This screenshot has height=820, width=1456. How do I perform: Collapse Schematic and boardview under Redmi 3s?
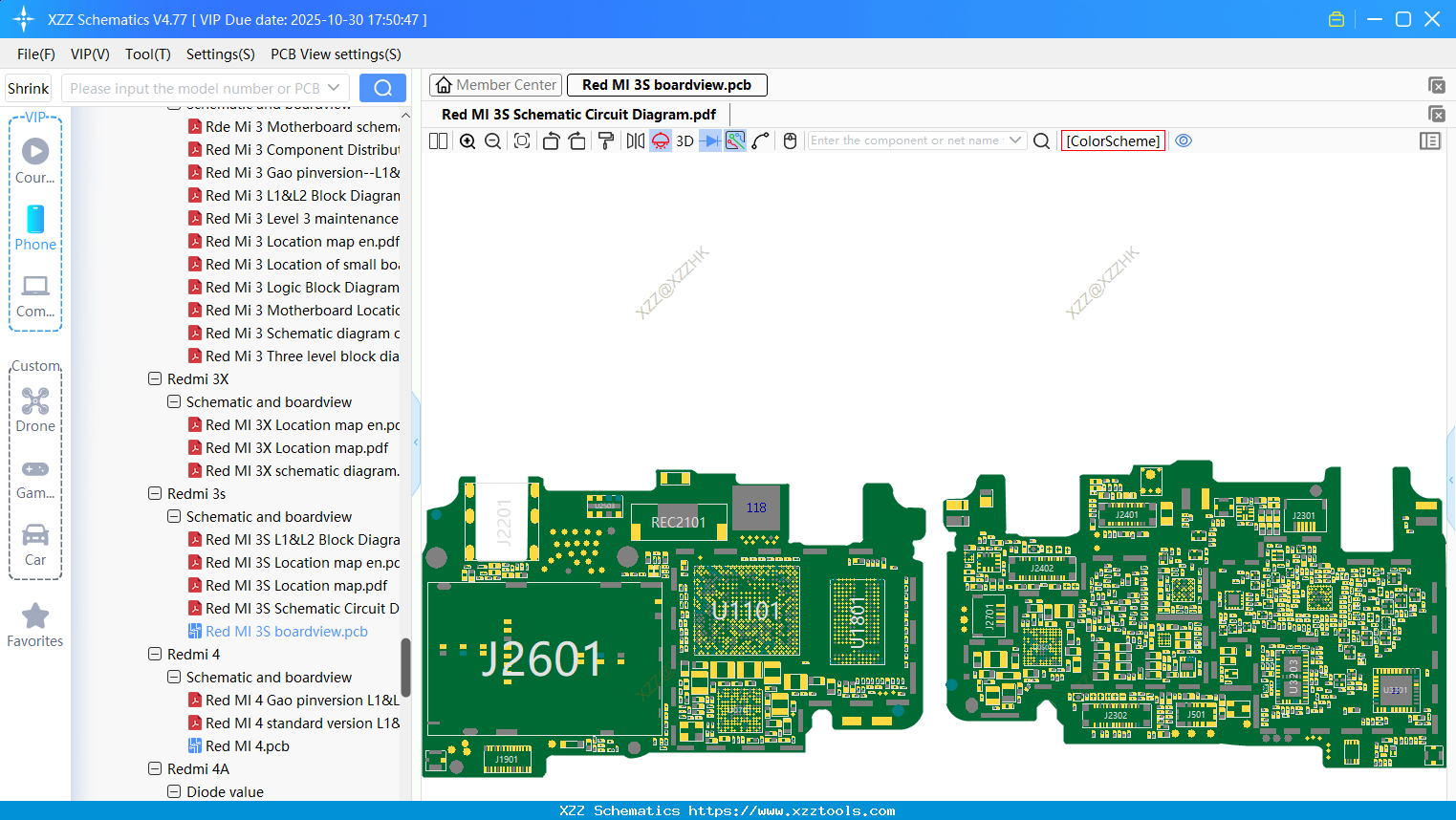(x=174, y=516)
